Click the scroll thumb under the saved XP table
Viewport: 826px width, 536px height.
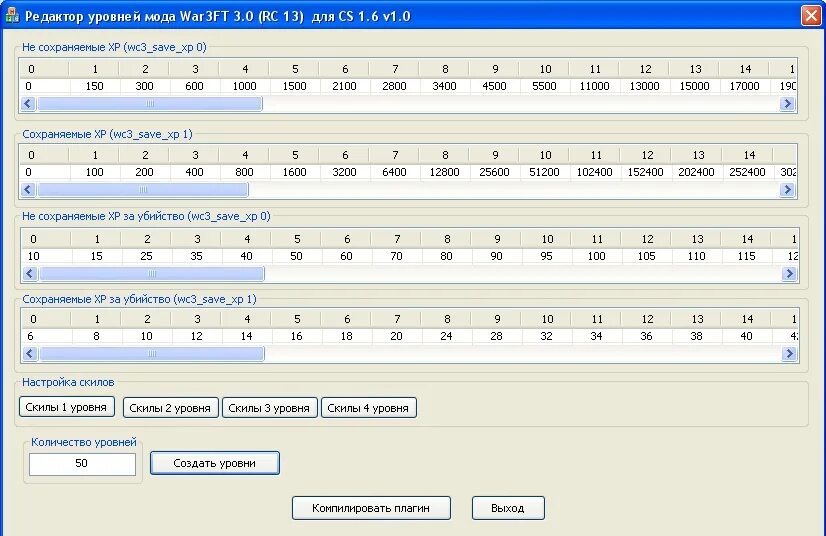point(143,190)
